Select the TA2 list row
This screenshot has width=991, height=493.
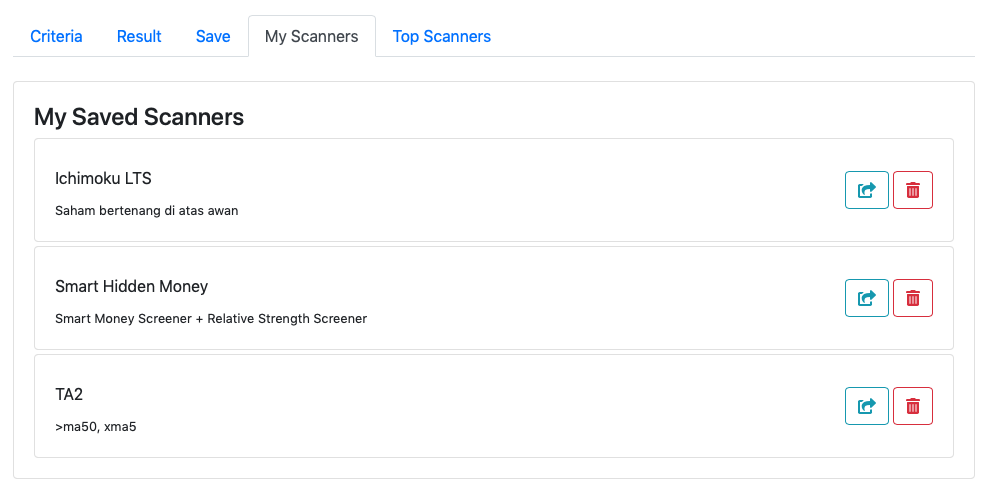[x=494, y=406]
